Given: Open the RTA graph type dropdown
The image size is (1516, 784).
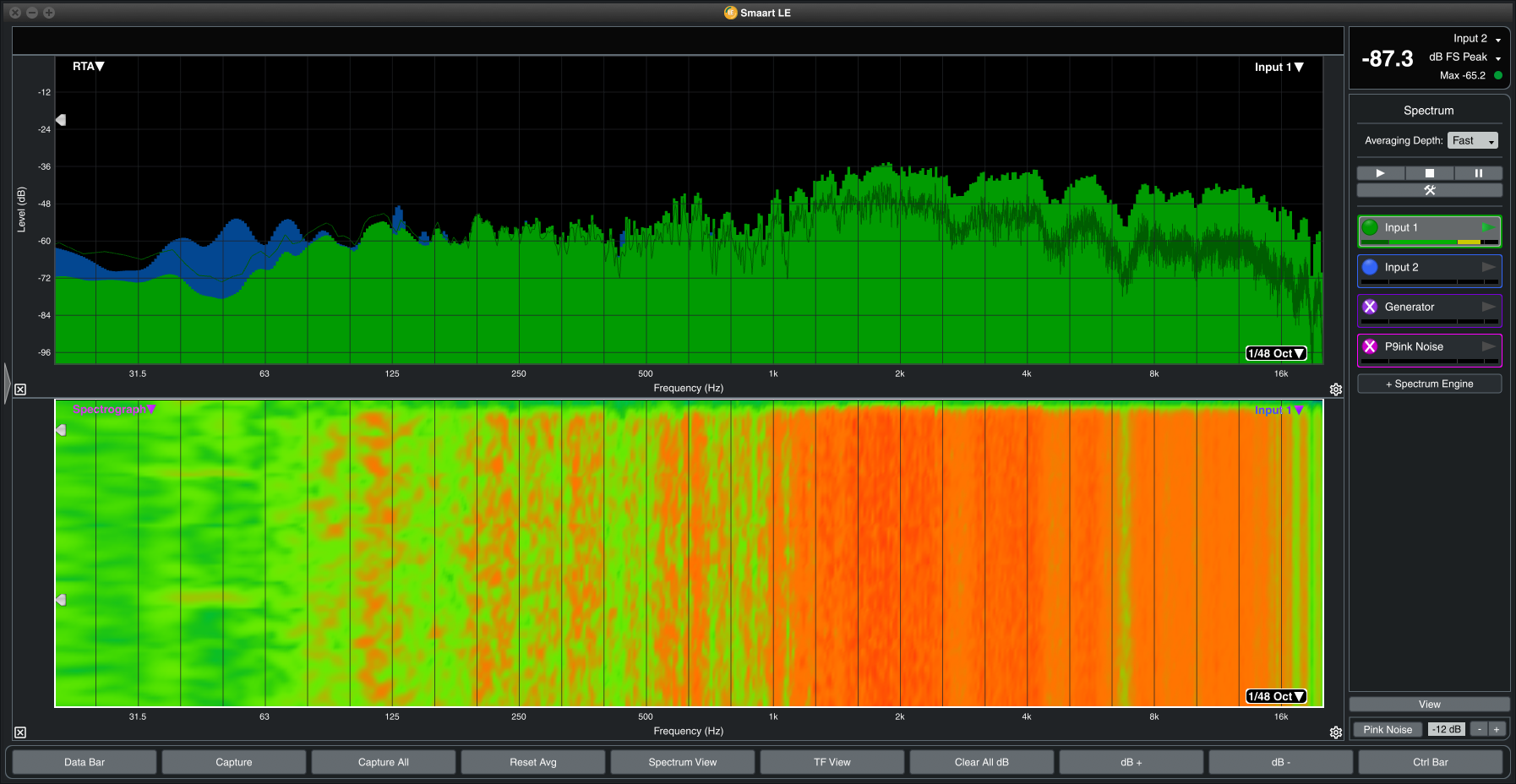Looking at the screenshot, I should (x=88, y=66).
